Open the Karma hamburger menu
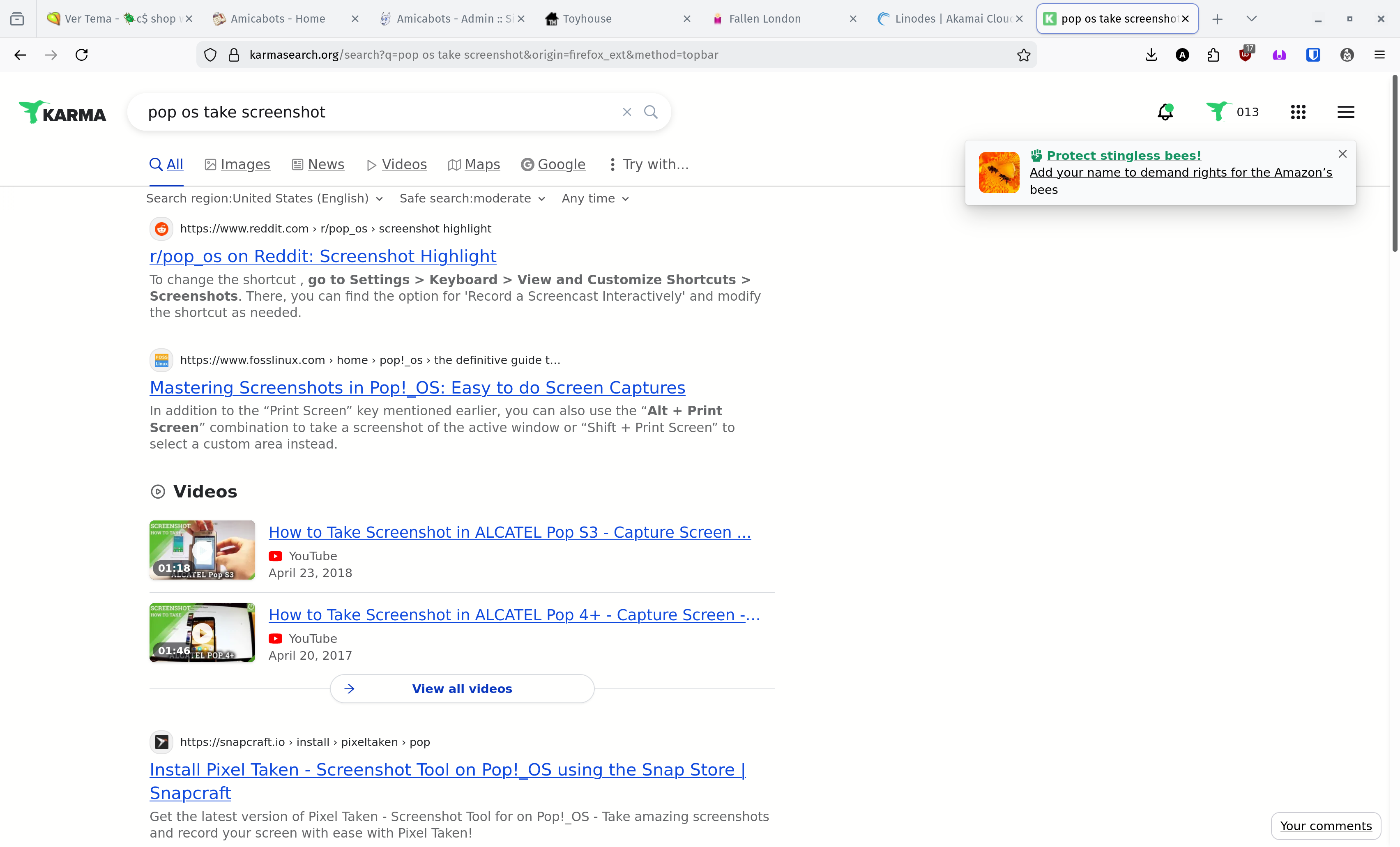 click(1345, 112)
